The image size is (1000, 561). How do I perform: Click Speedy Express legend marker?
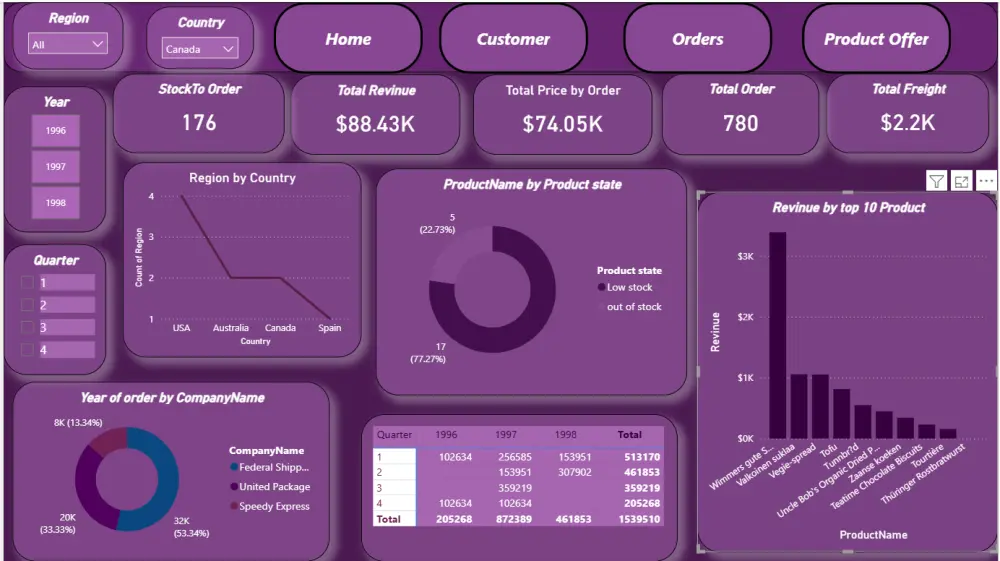pos(234,506)
